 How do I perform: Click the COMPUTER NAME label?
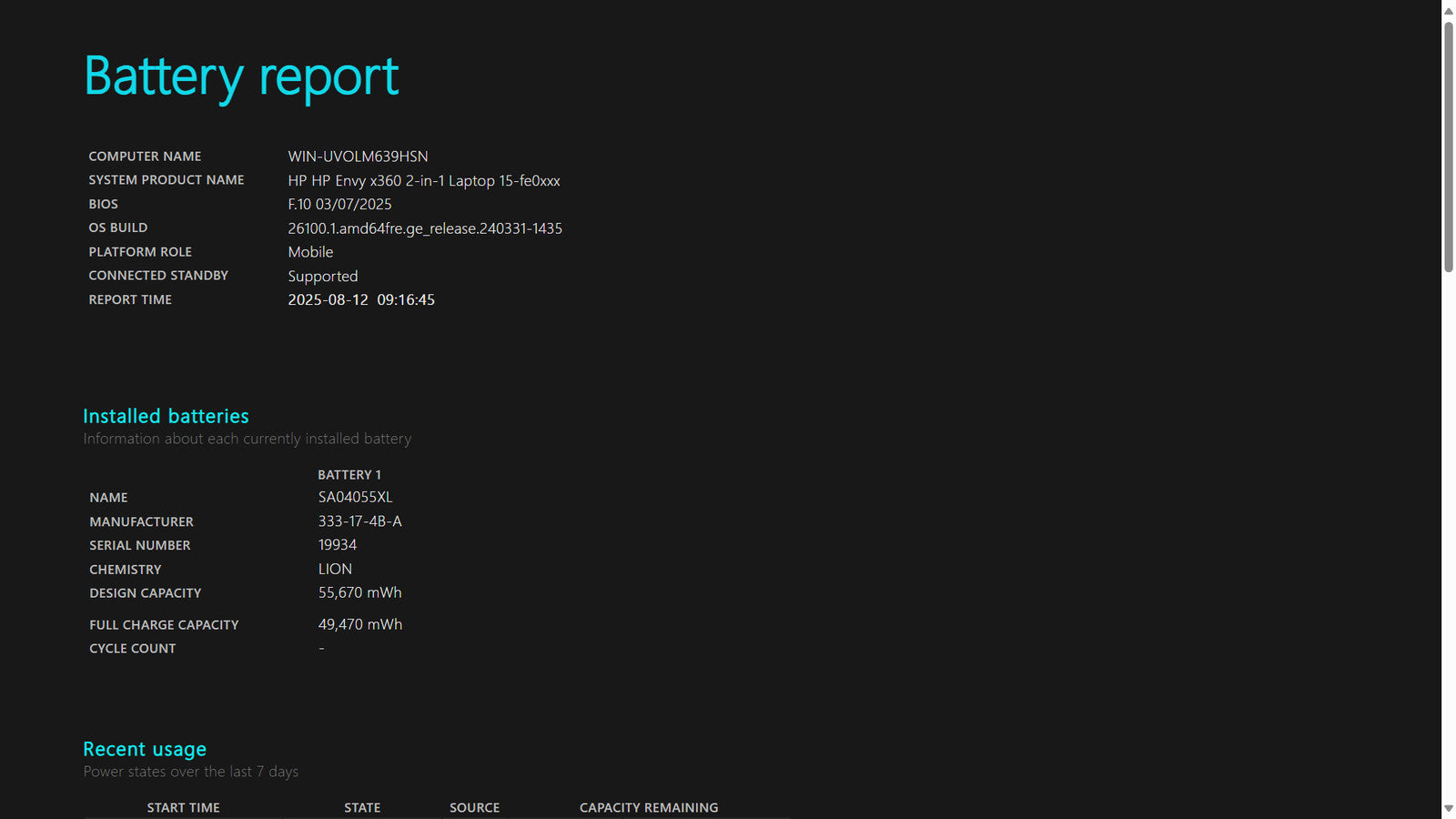[145, 157]
